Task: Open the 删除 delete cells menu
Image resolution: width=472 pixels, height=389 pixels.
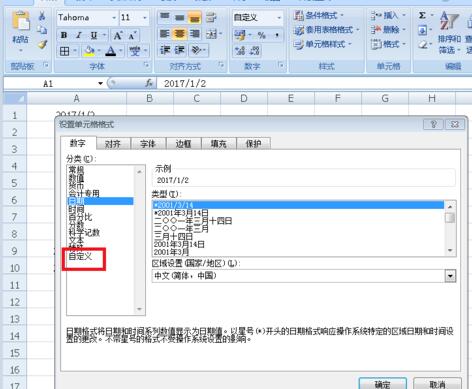Action: 388,29
